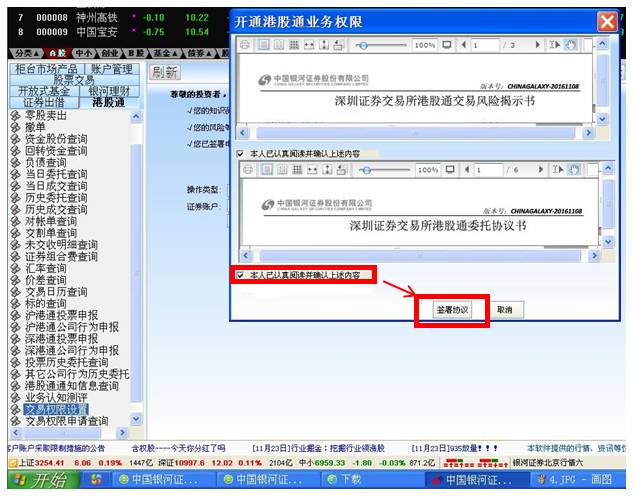The width and height of the screenshot is (634, 496).
Task: Open the 基金 market dropdown tab
Action: coord(165,53)
